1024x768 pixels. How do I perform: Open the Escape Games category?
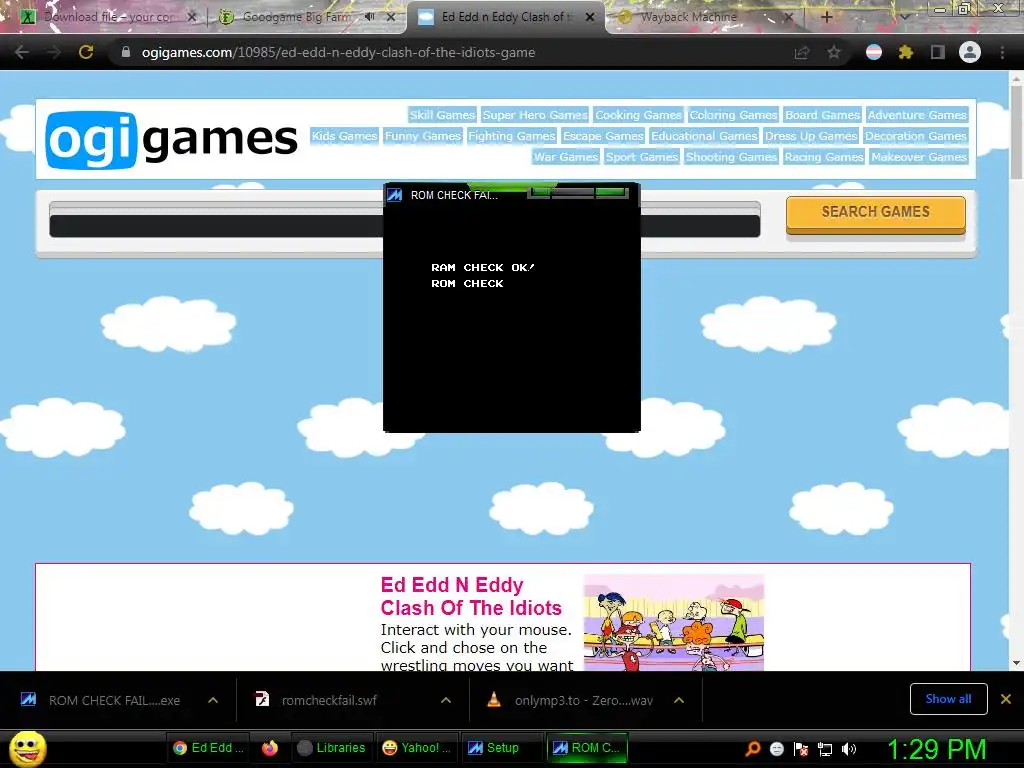pos(603,136)
